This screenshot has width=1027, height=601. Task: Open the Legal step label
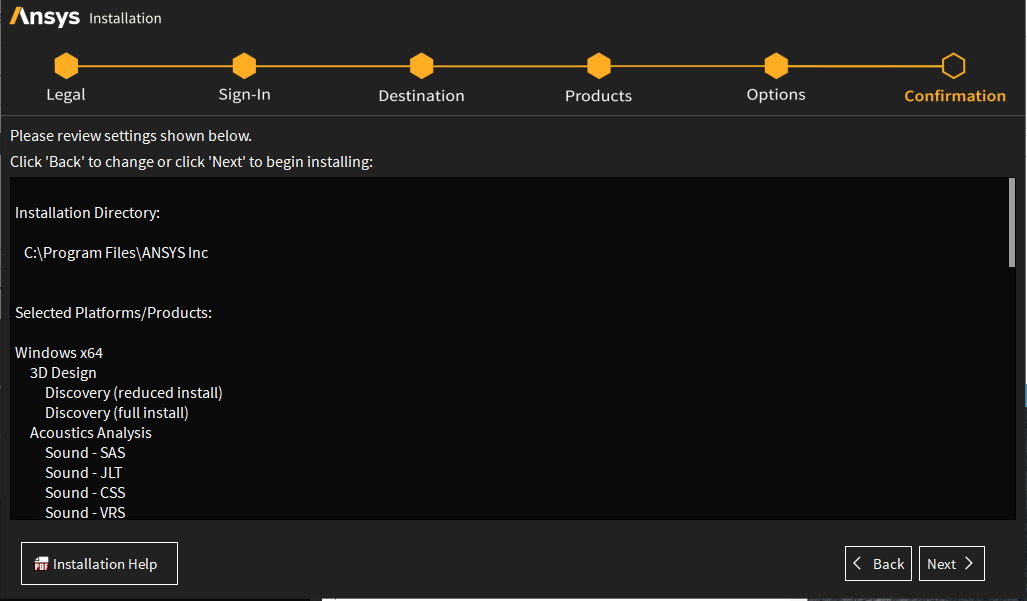[x=66, y=95]
